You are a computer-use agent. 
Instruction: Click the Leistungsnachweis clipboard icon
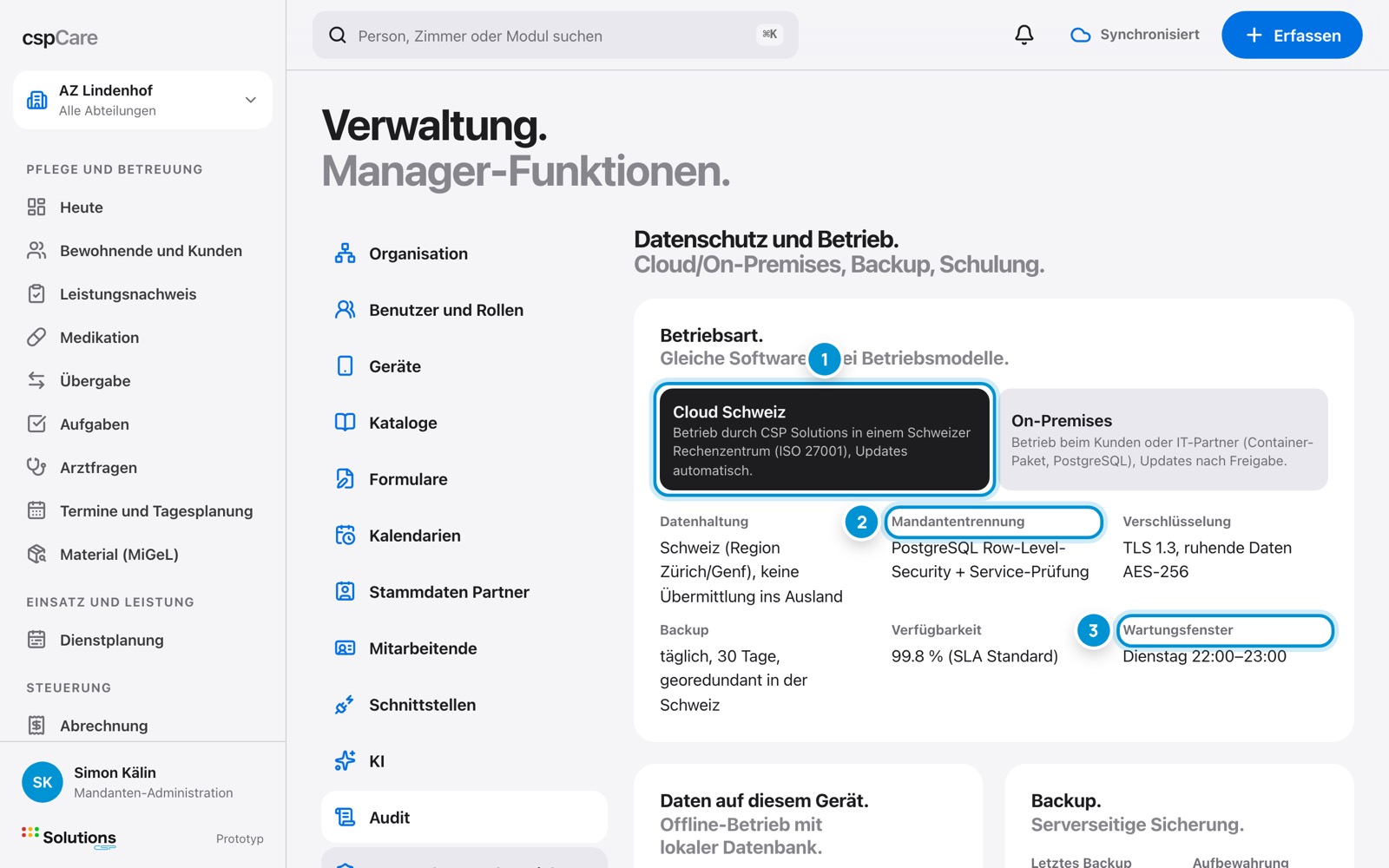[36, 293]
